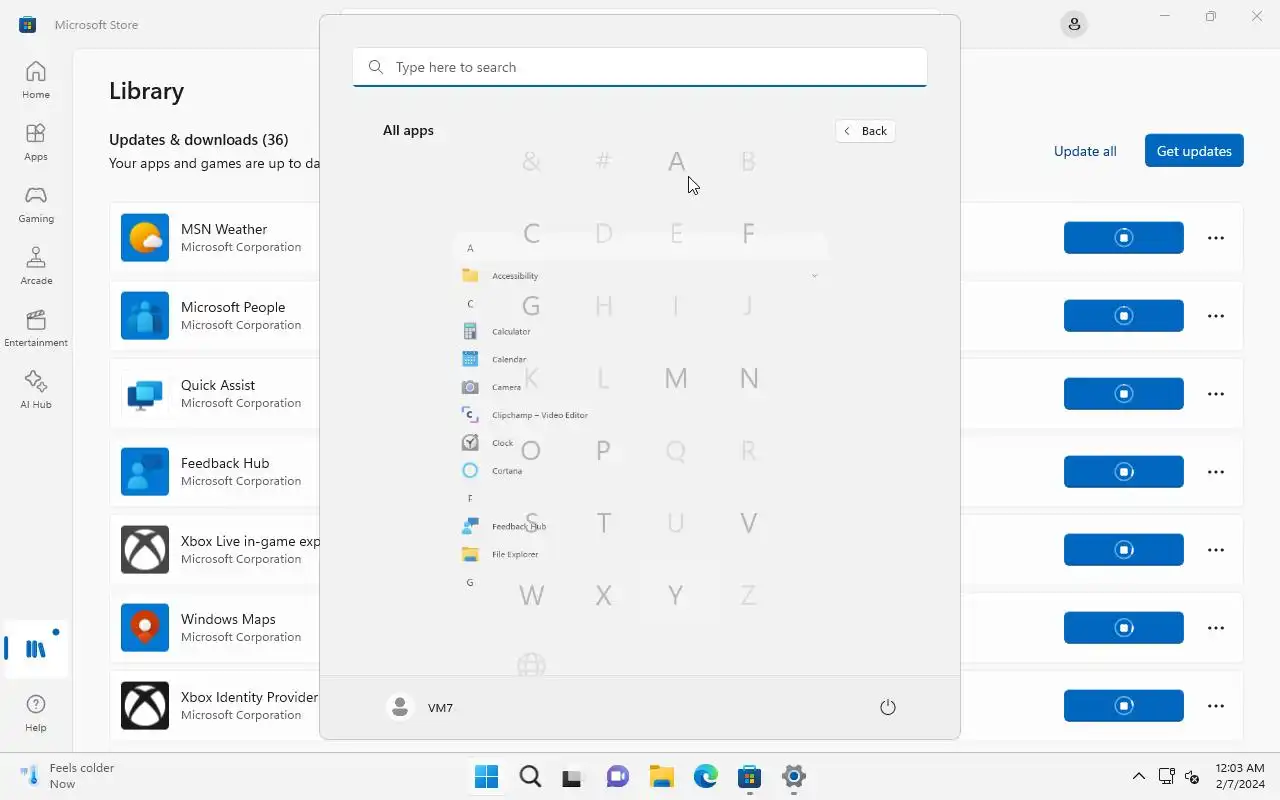Viewport: 1280px width, 800px height.
Task: Stop the Windows Maps download
Action: coord(1124,628)
